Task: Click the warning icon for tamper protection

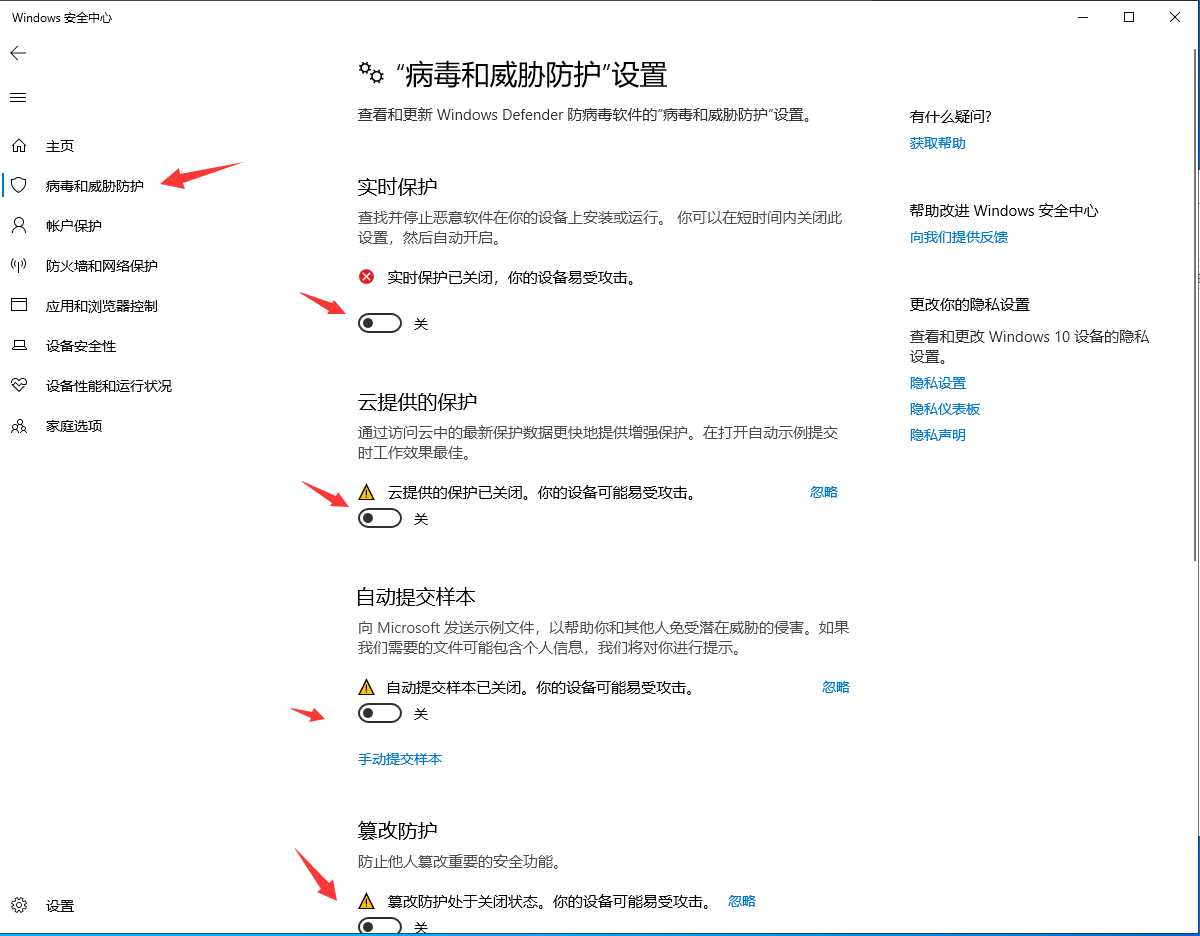Action: [367, 901]
